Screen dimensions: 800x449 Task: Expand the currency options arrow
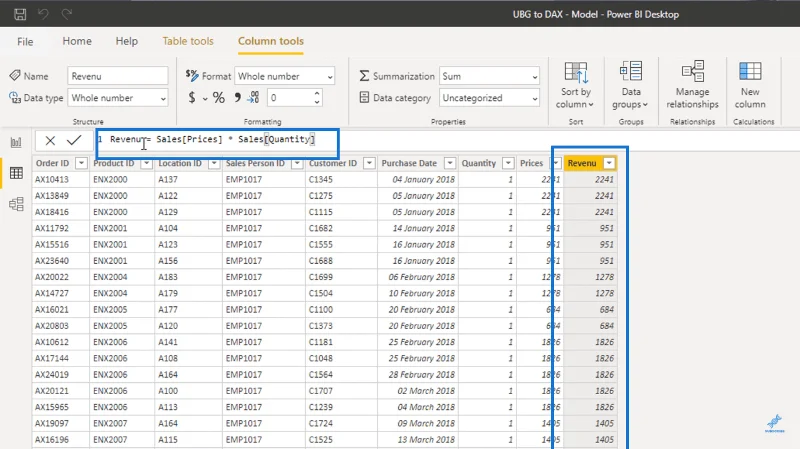pos(205,98)
